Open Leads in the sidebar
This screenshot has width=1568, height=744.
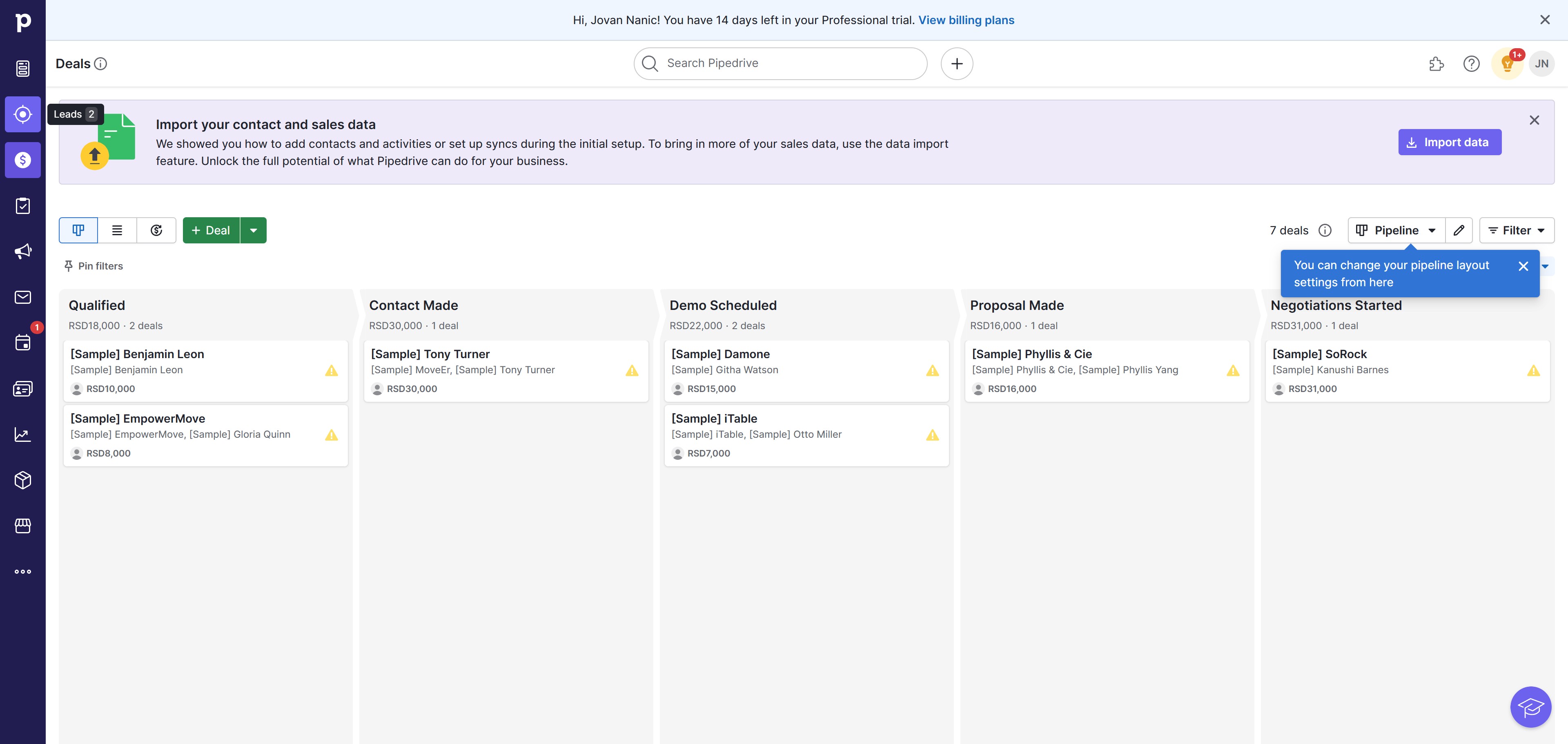(x=22, y=114)
